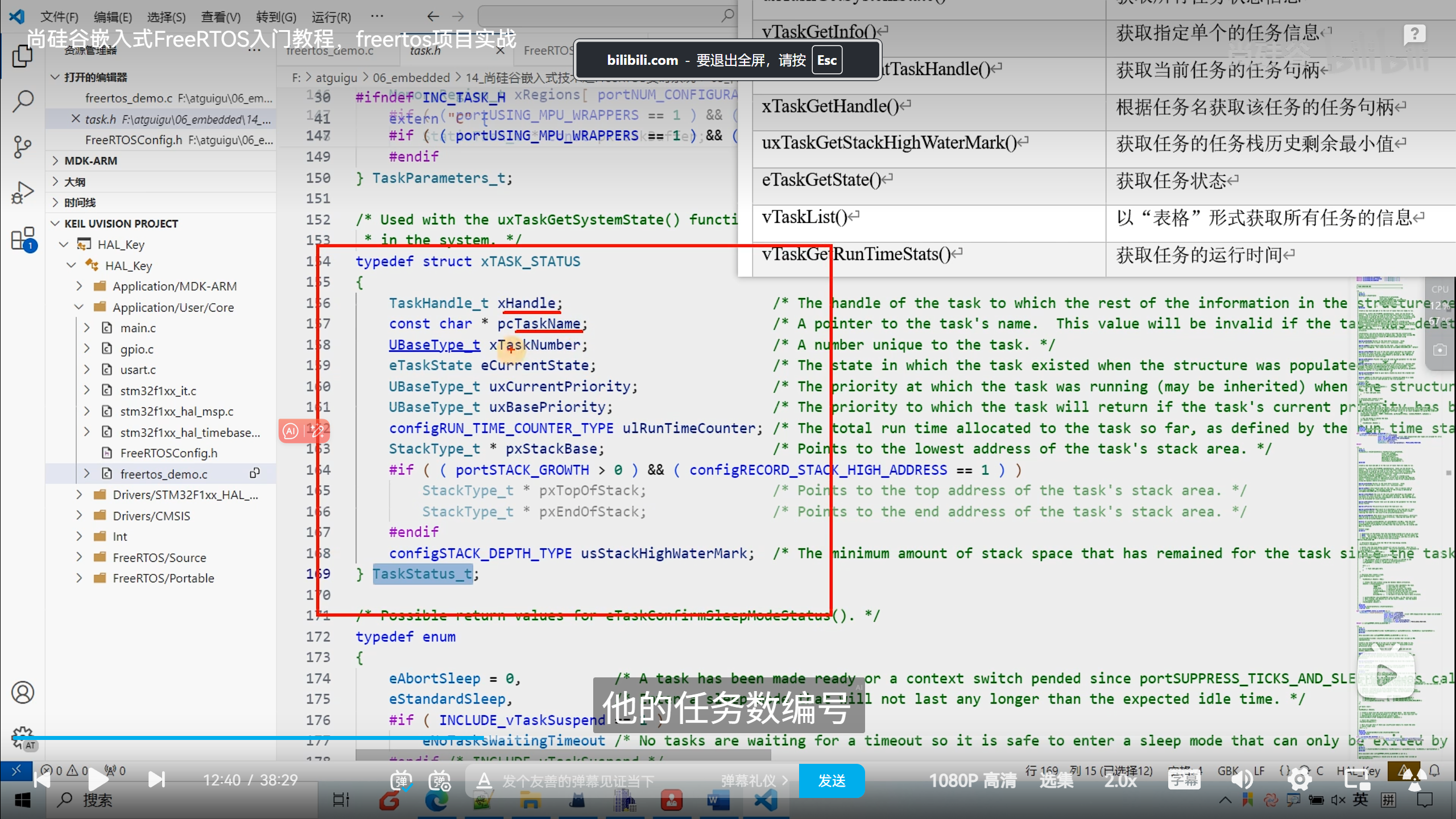Open the Extensions view icon
Viewport: 1456px width, 819px height.
pyautogui.click(x=23, y=239)
